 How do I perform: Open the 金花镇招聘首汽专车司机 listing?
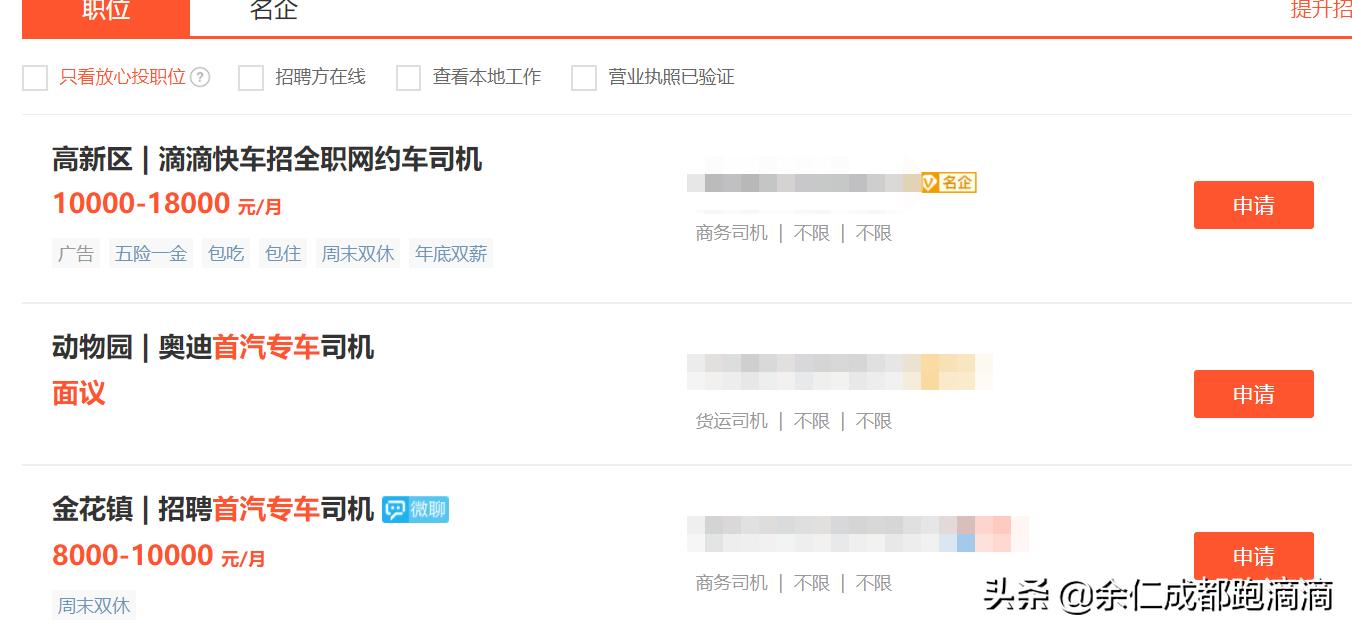click(x=213, y=509)
